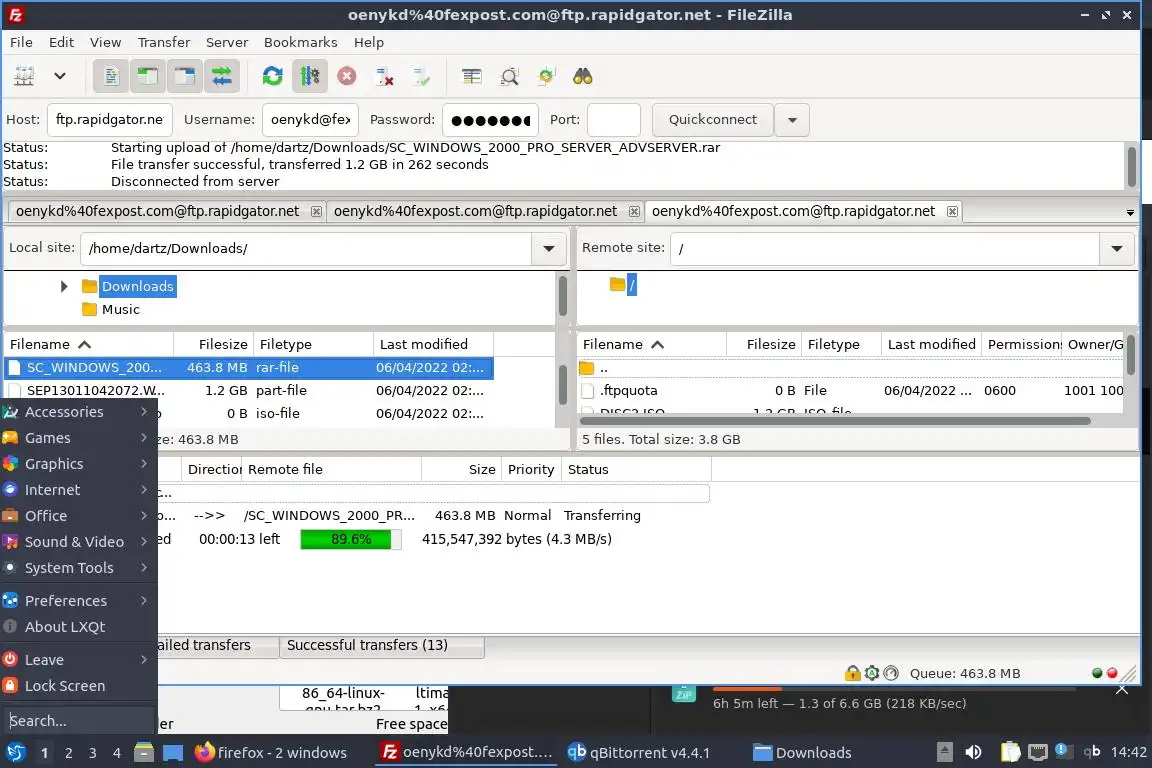Toggle processing of the transfer queue
1152x768 pixels.
coord(309,76)
